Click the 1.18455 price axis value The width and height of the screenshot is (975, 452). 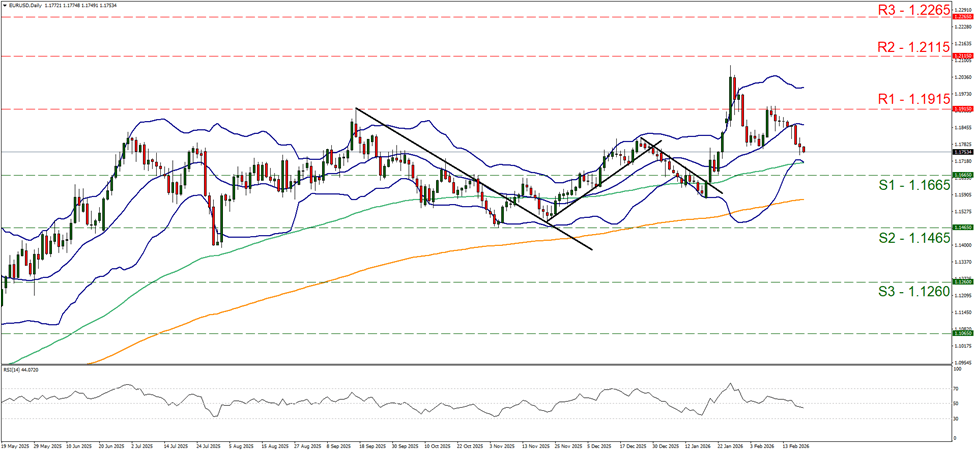(x=963, y=127)
